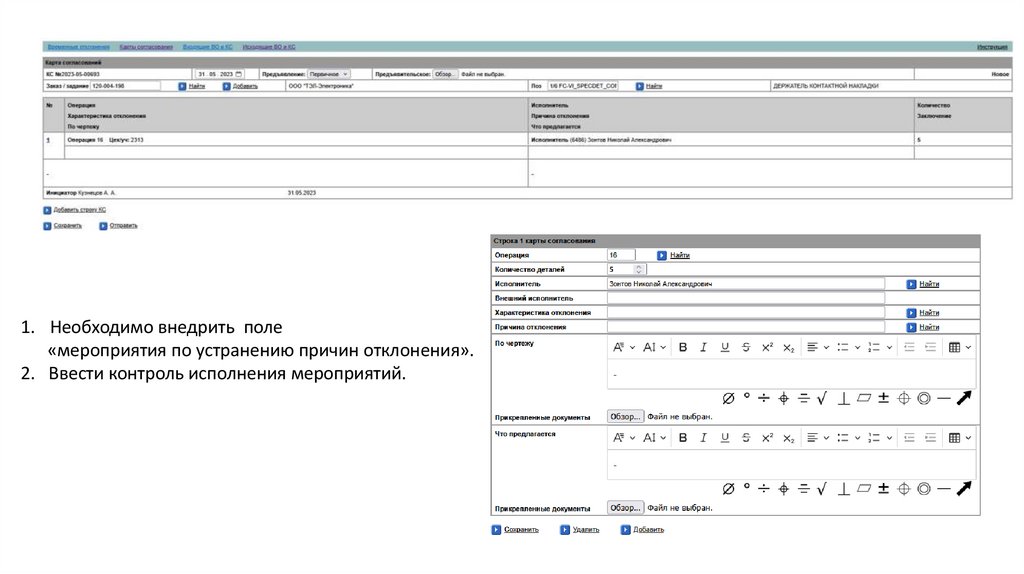This screenshot has width=1024, height=574.
Task: Apply strikethrough in the По чертежу editor
Action: pyautogui.click(x=746, y=347)
